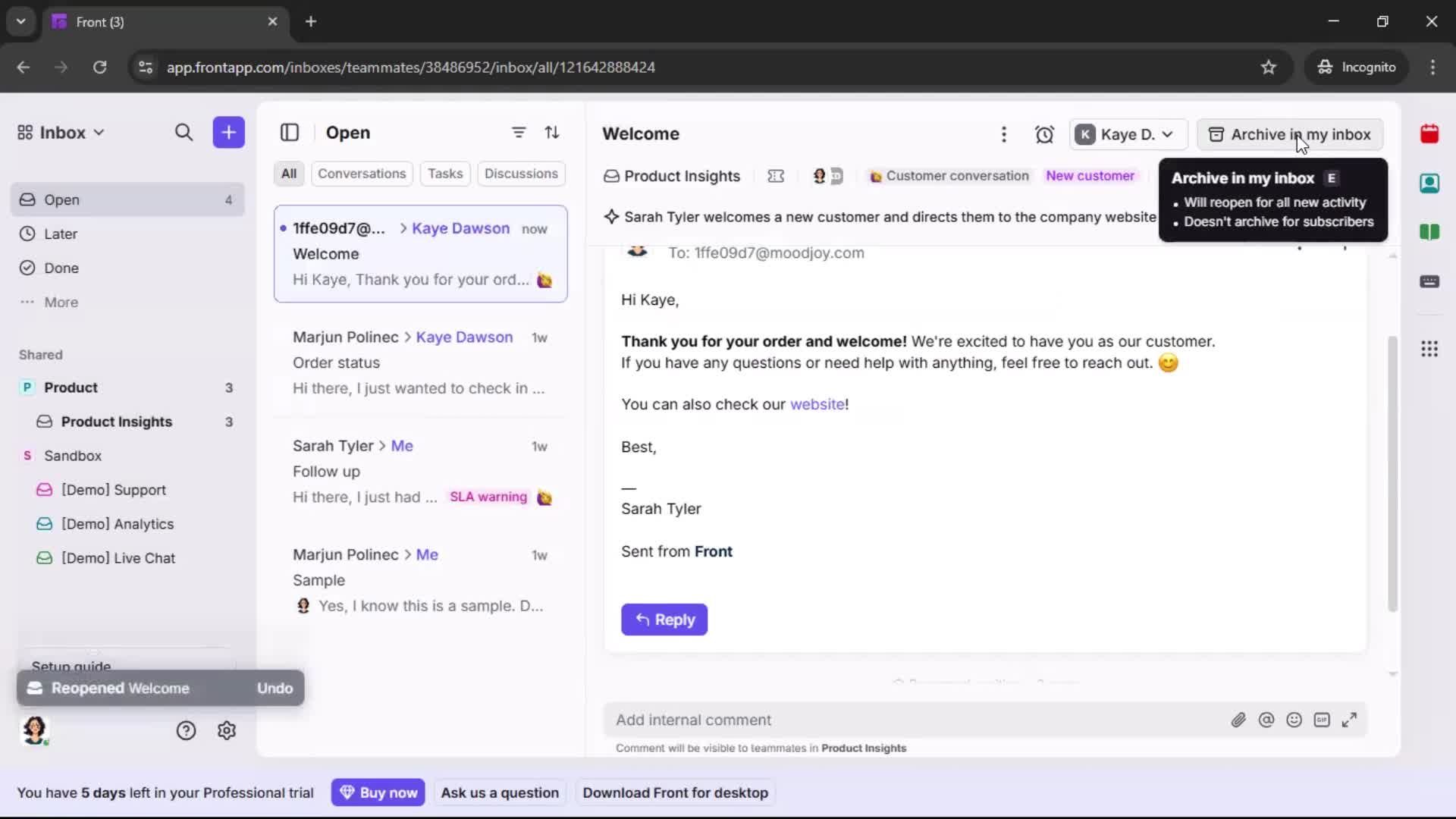Undo reopening the Welcome conversation

(x=275, y=688)
